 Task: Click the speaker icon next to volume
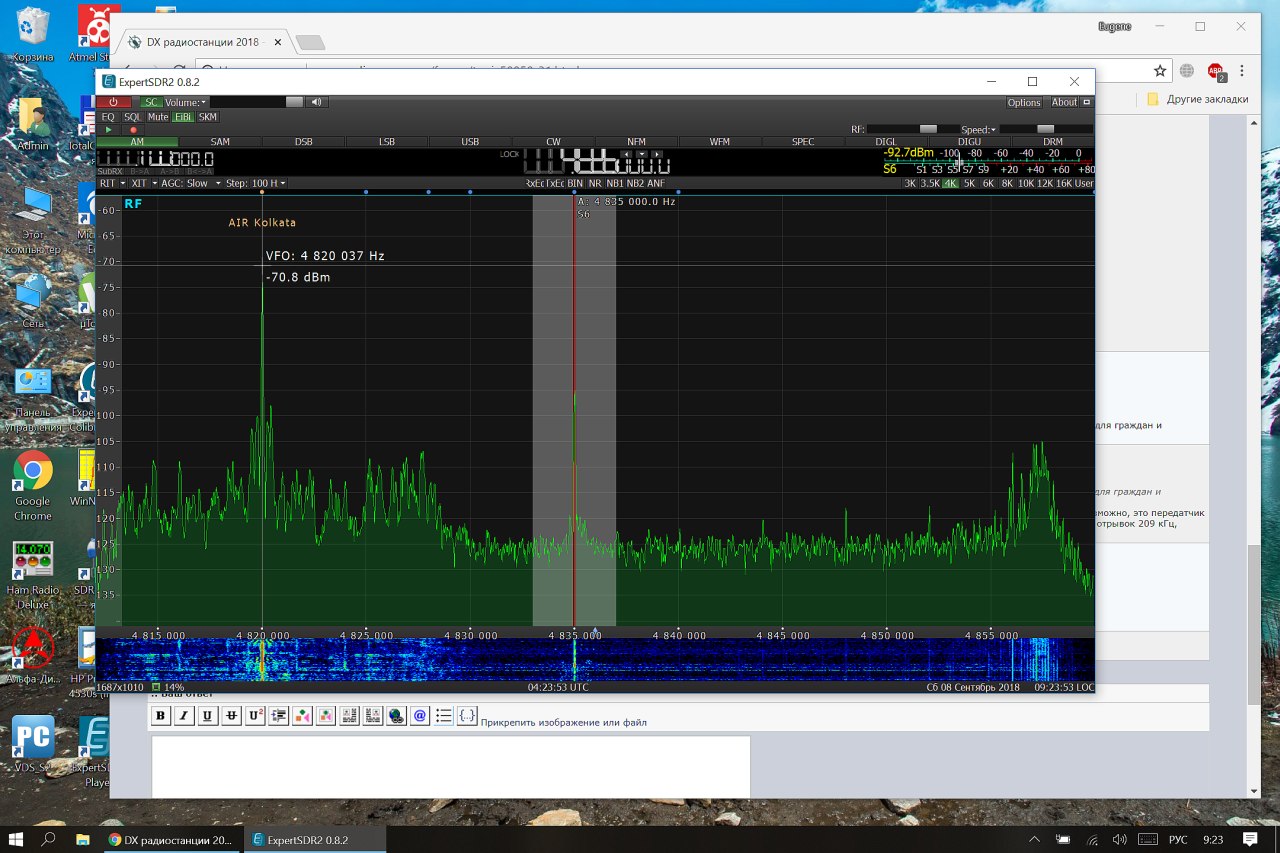(x=317, y=102)
